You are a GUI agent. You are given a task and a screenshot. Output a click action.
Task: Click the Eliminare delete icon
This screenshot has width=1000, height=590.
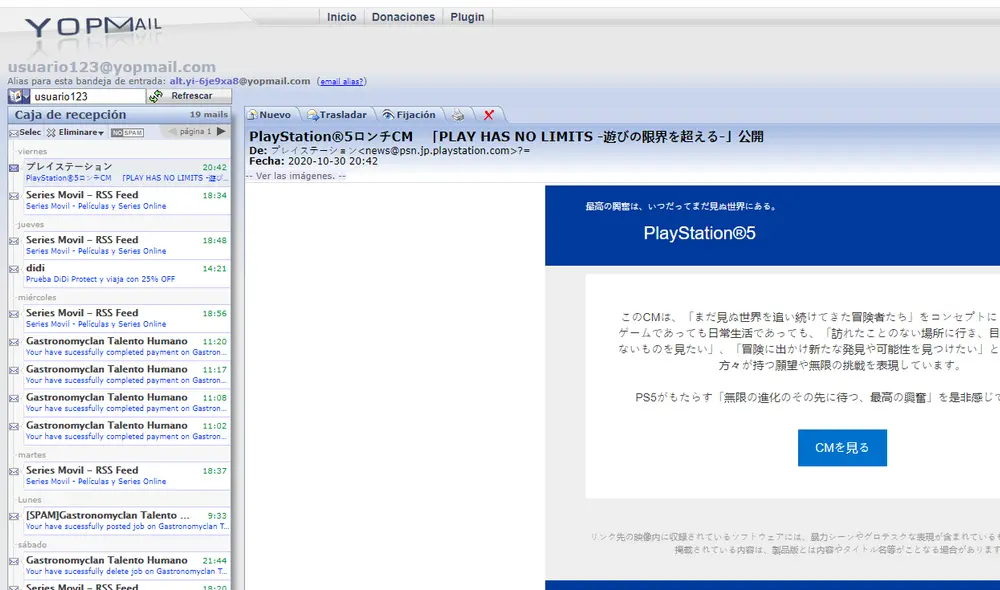tap(52, 133)
